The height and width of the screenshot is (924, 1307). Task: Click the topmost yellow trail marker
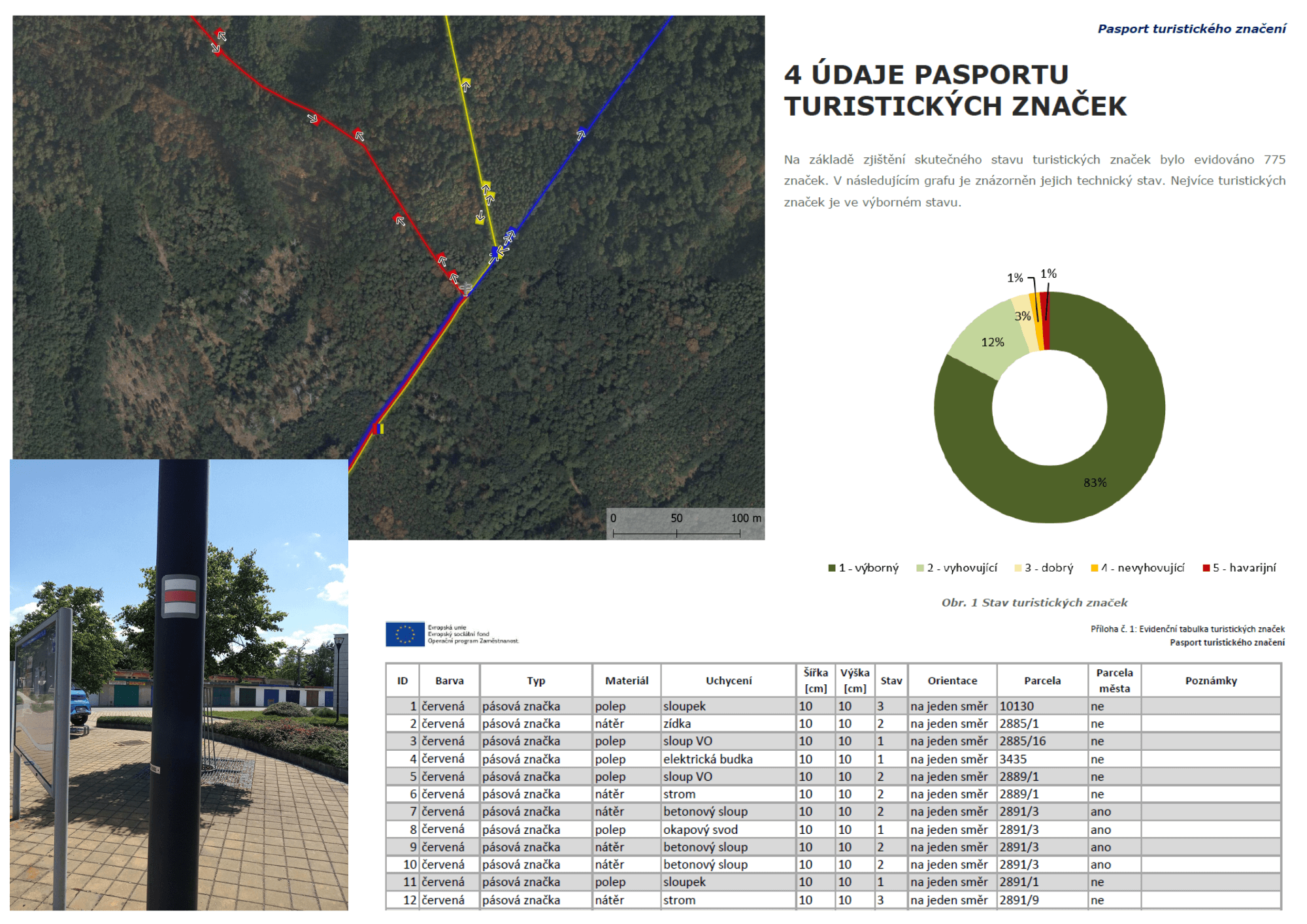coord(466,84)
